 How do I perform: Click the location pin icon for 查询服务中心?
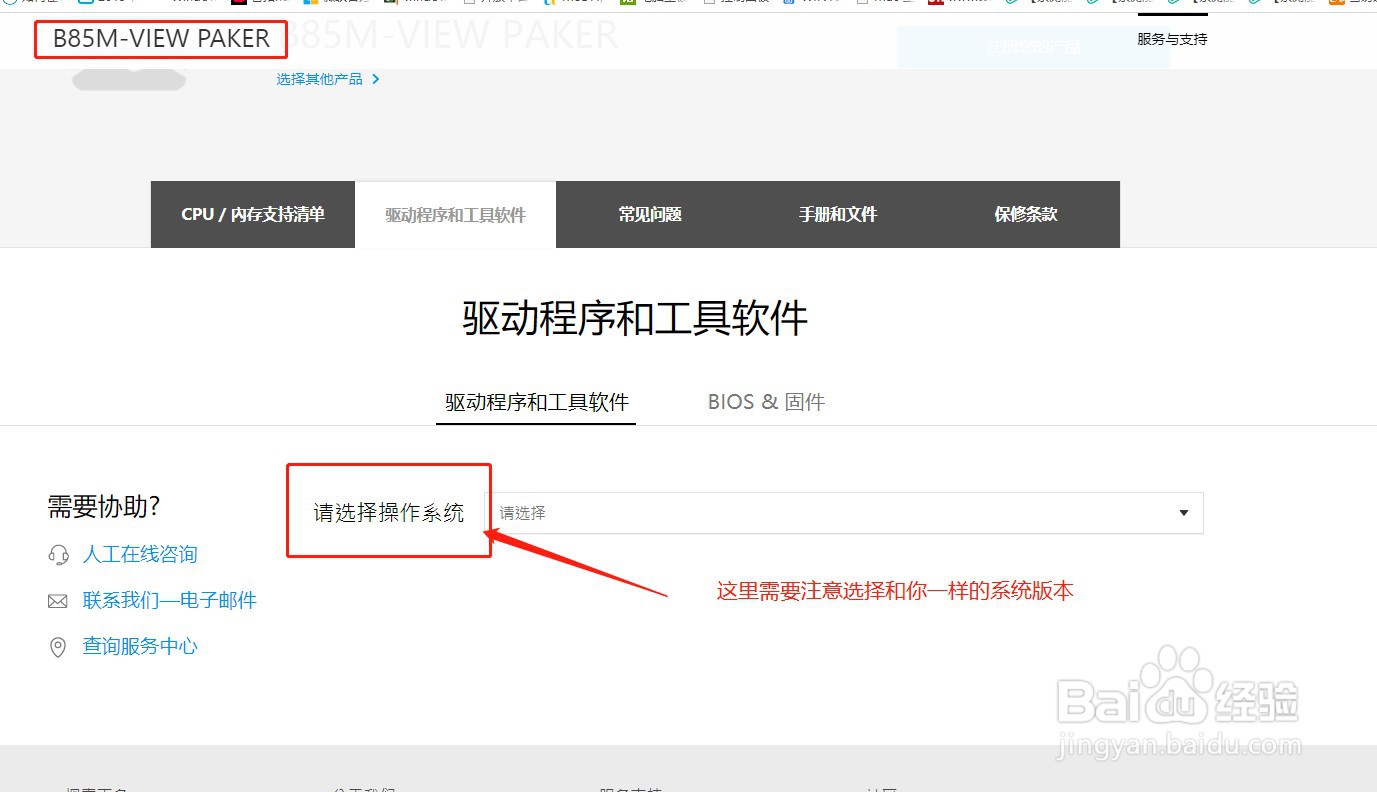58,646
